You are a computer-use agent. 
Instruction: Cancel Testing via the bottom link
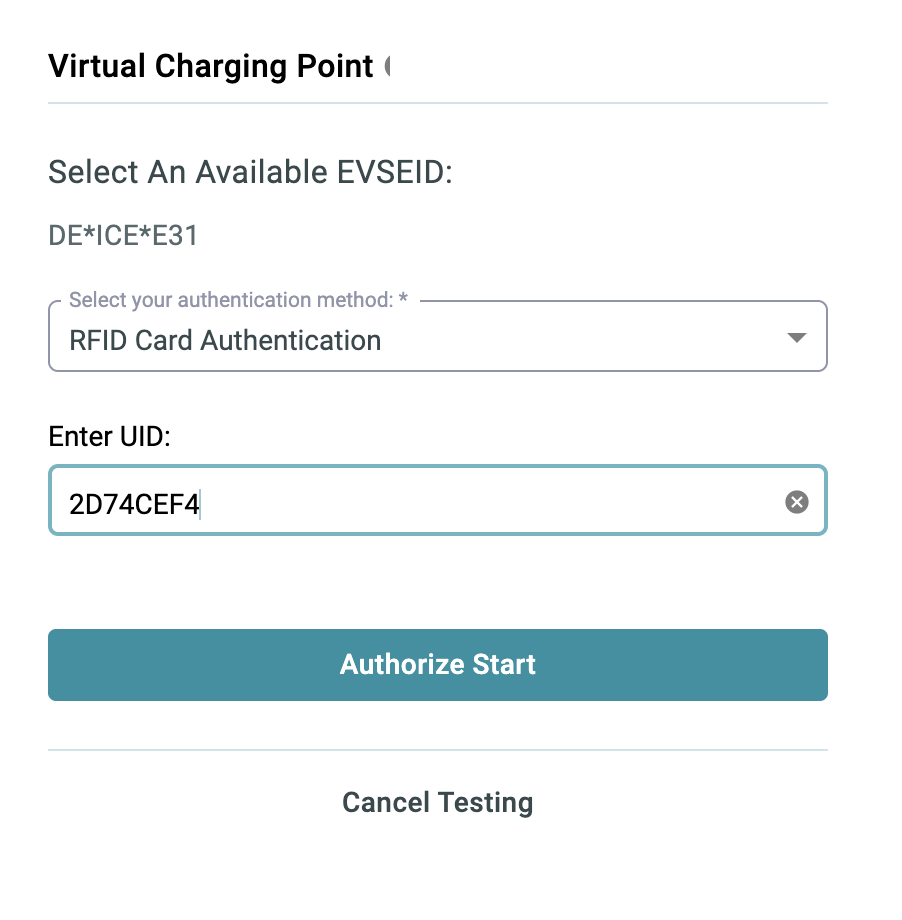tap(438, 802)
